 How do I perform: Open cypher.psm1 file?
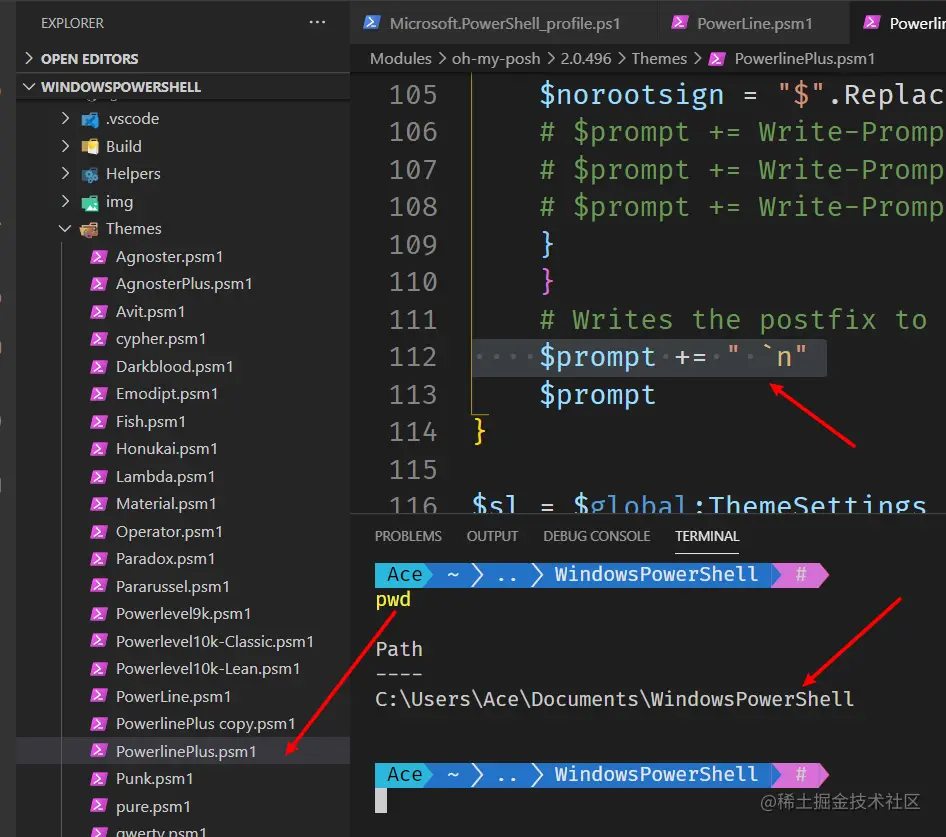[160, 339]
